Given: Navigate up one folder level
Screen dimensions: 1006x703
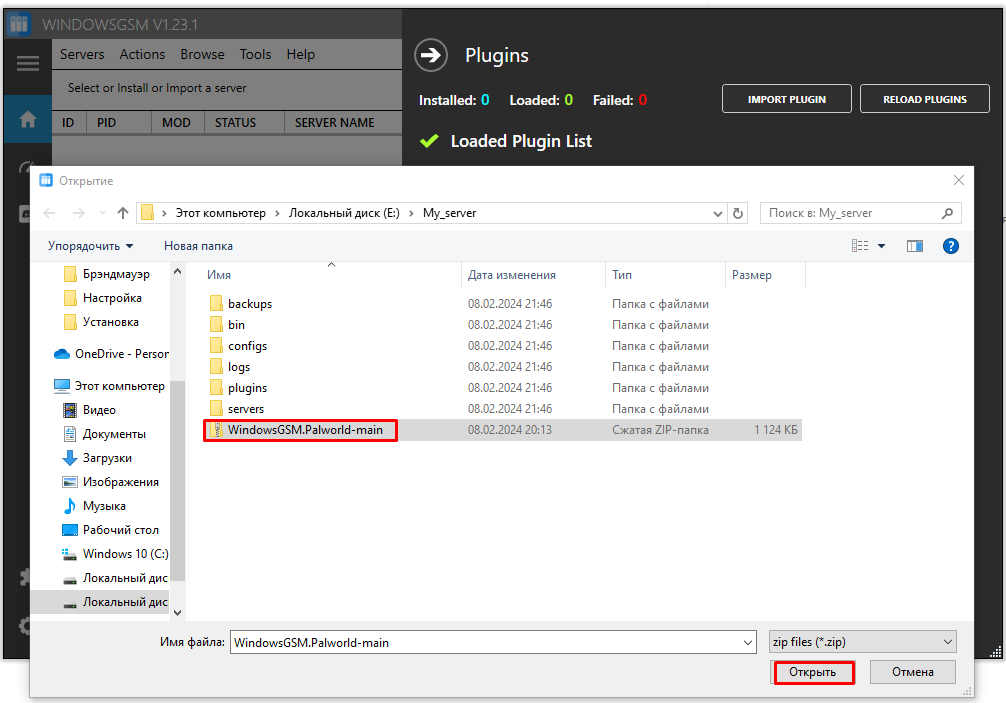Looking at the screenshot, I should pos(123,213).
